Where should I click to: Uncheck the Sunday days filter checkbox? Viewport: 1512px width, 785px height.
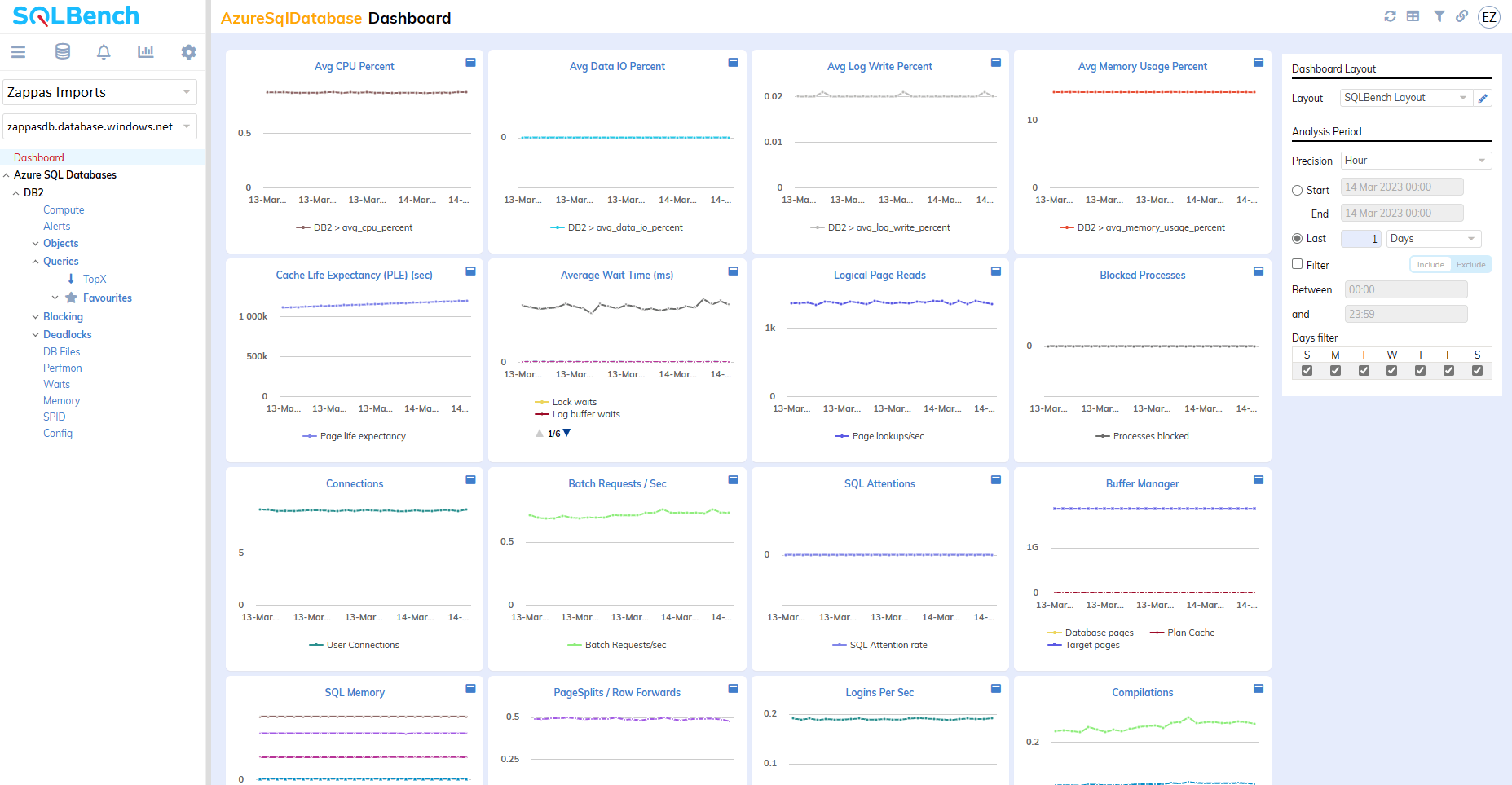[1307, 371]
